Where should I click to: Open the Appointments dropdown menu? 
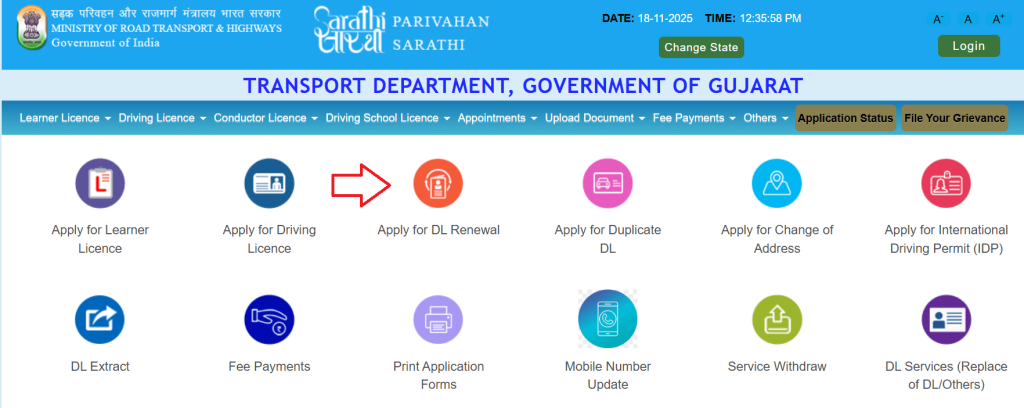click(498, 118)
